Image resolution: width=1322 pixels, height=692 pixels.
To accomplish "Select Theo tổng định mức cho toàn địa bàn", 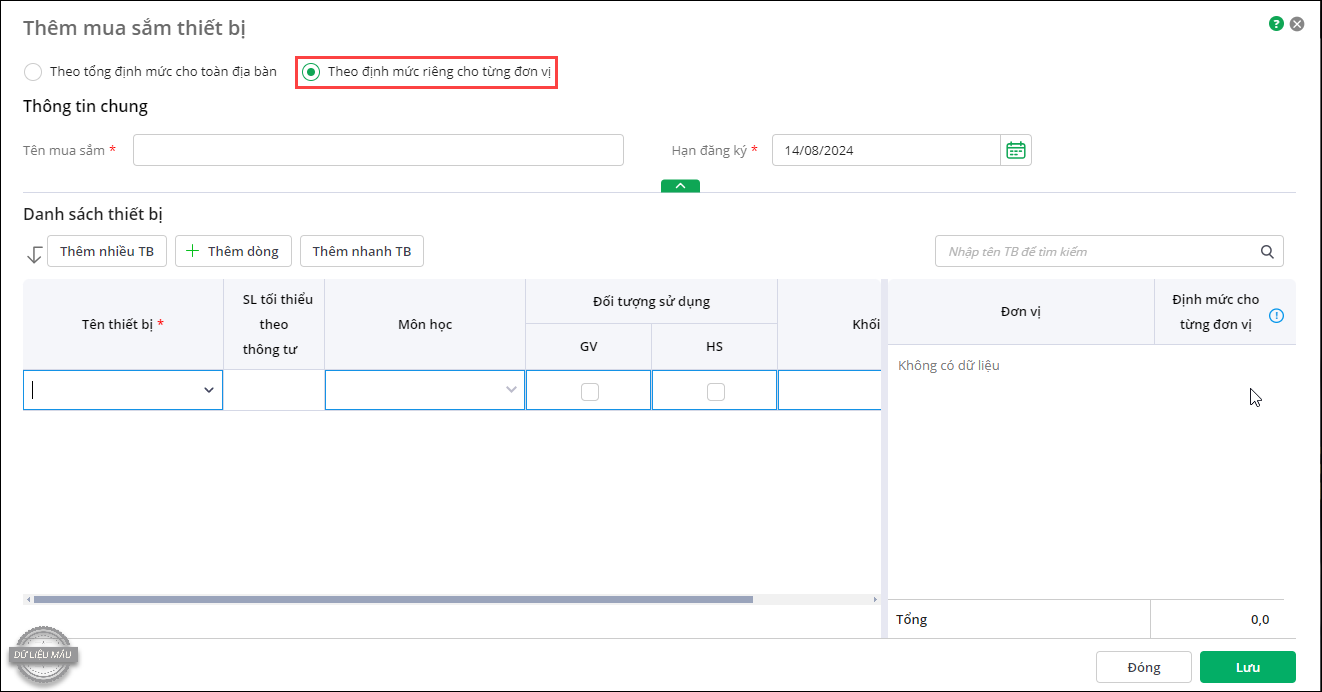I will point(33,72).
